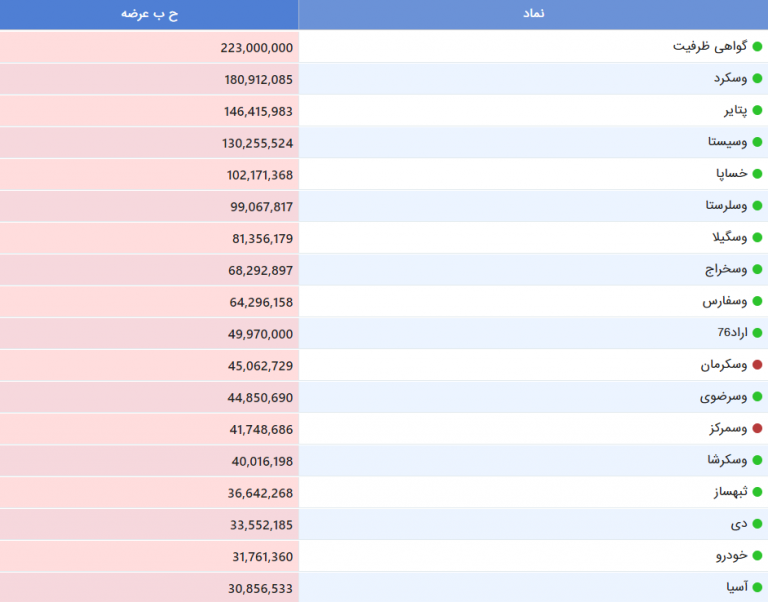This screenshot has height=602, width=768.
Task: Click green status dot beside وسرضوی
Action: (x=757, y=397)
